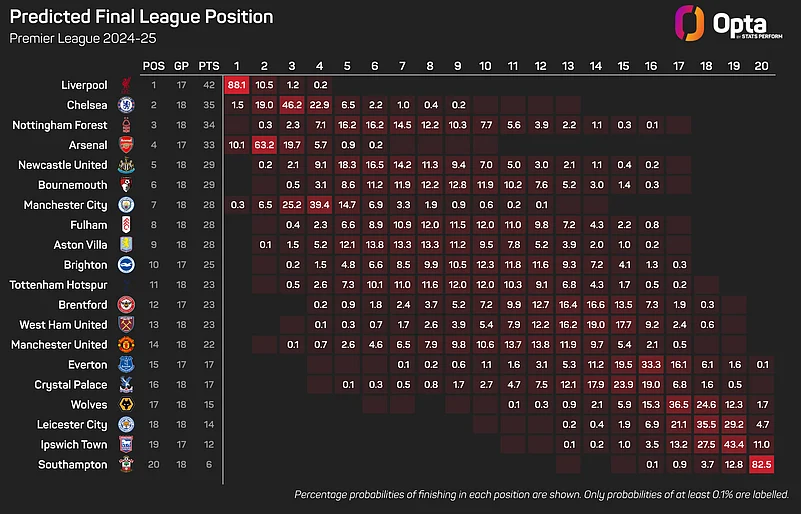
Task: Click the Manchester City crest
Action: pos(125,205)
